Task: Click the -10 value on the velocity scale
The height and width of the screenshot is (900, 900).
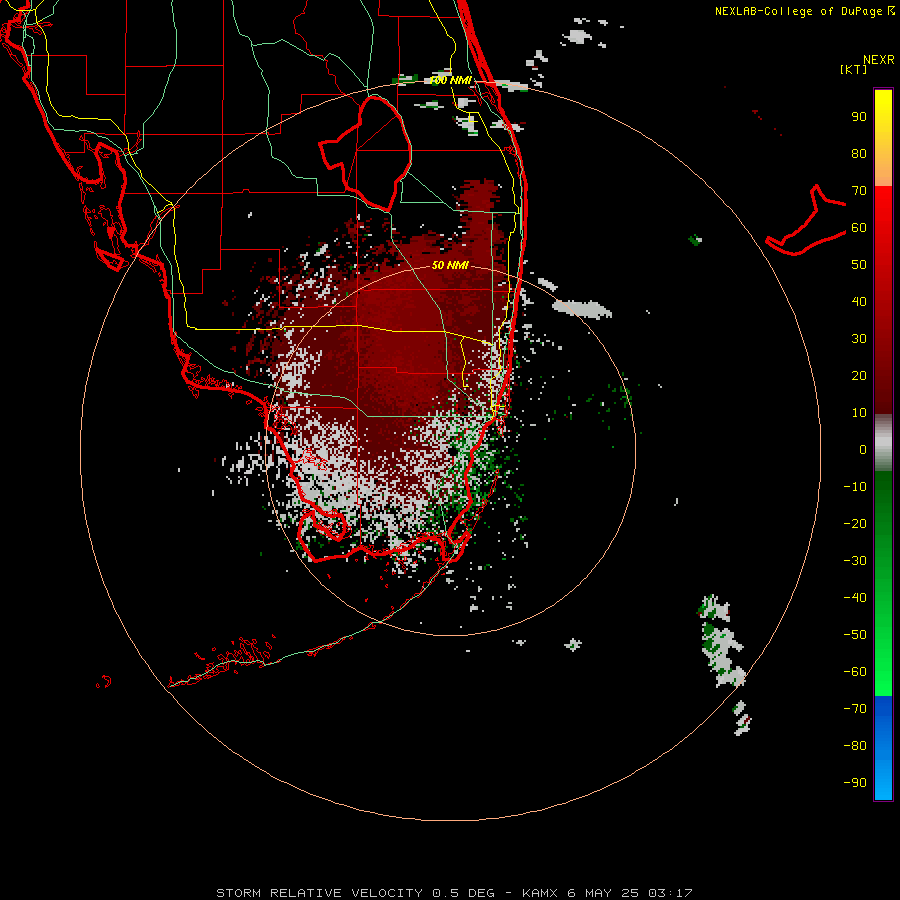Action: pyautogui.click(x=855, y=487)
